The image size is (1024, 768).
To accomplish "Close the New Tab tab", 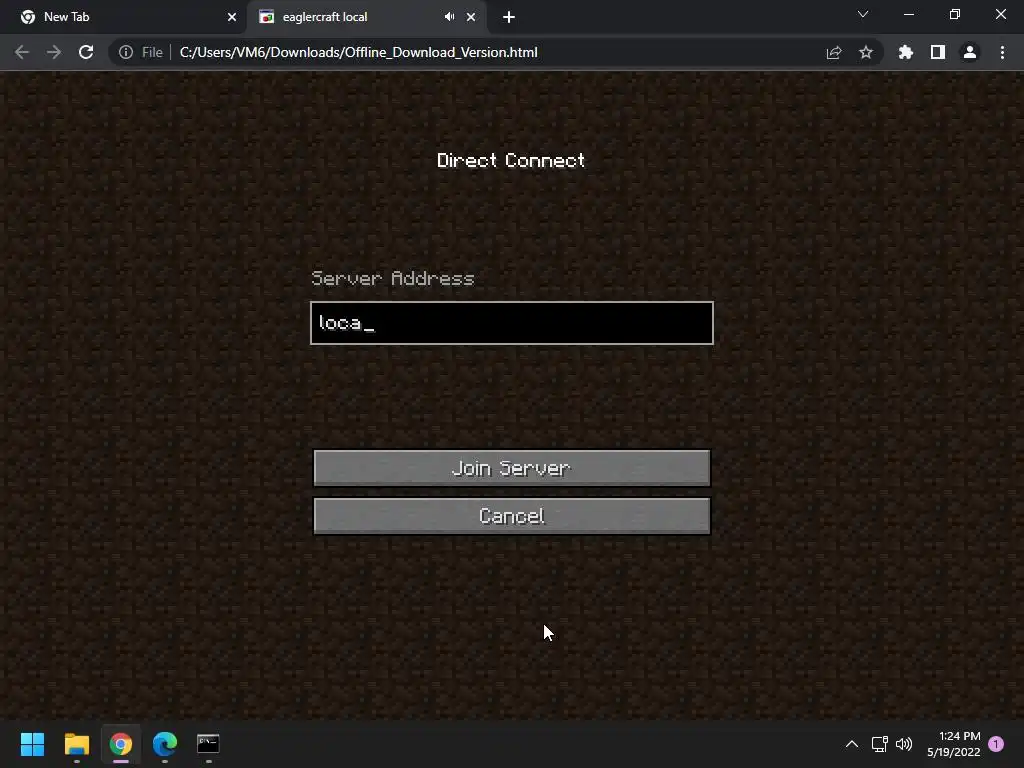I will pyautogui.click(x=232, y=17).
